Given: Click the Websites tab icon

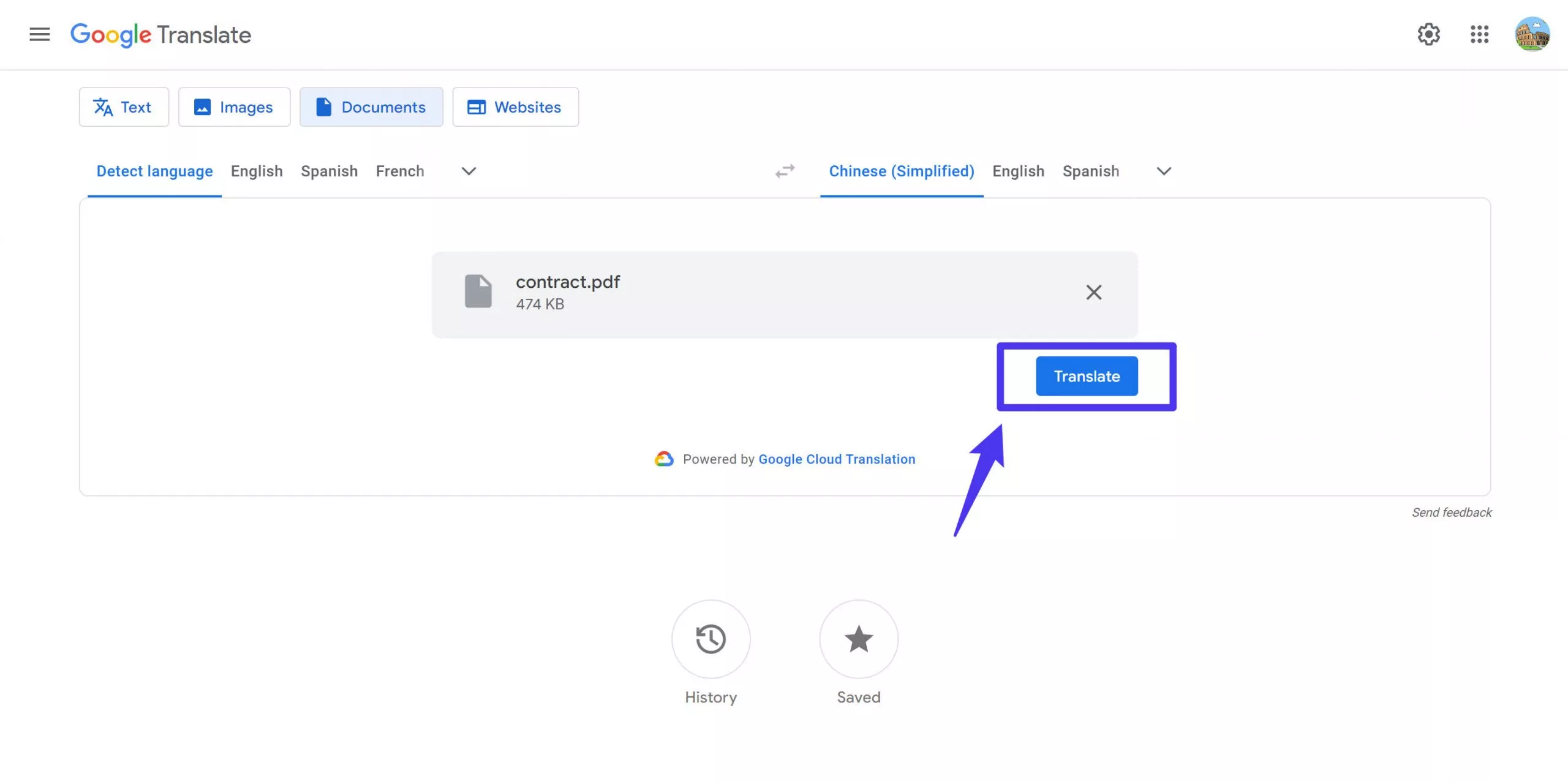Looking at the screenshot, I should (476, 107).
